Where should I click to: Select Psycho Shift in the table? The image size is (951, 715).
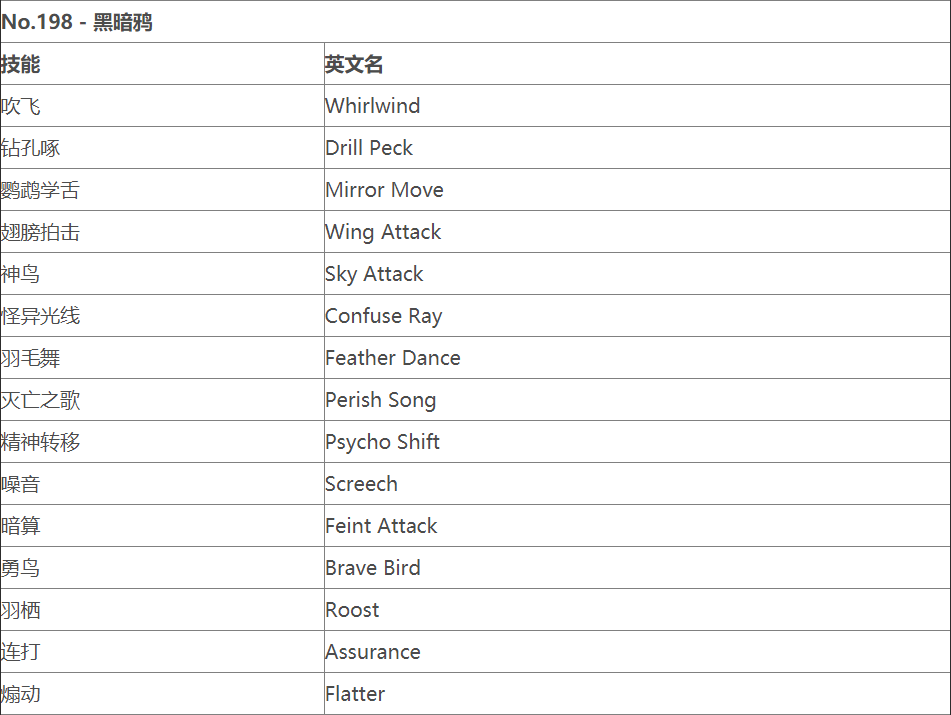tap(382, 442)
